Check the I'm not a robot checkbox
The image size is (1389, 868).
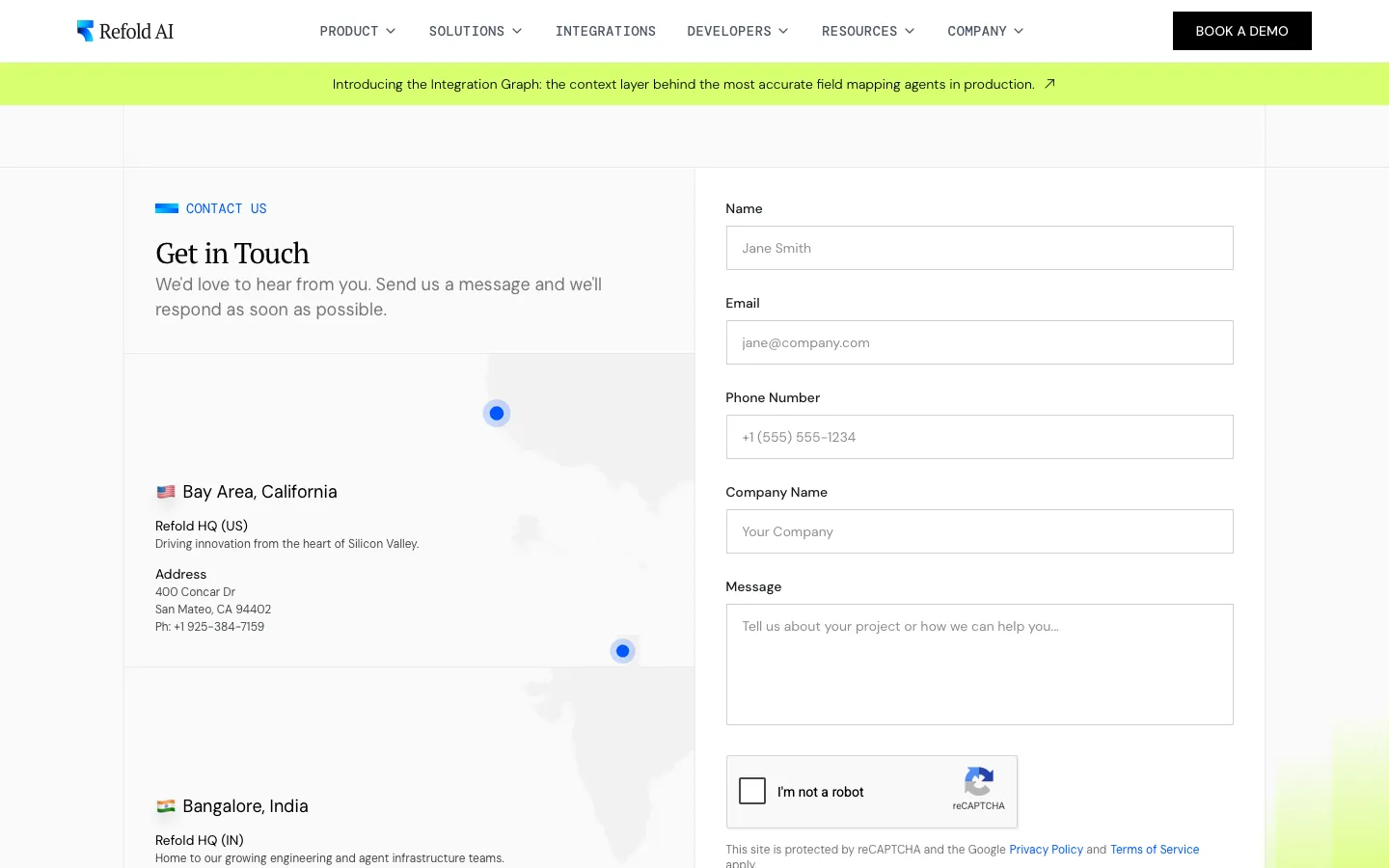[752, 791]
